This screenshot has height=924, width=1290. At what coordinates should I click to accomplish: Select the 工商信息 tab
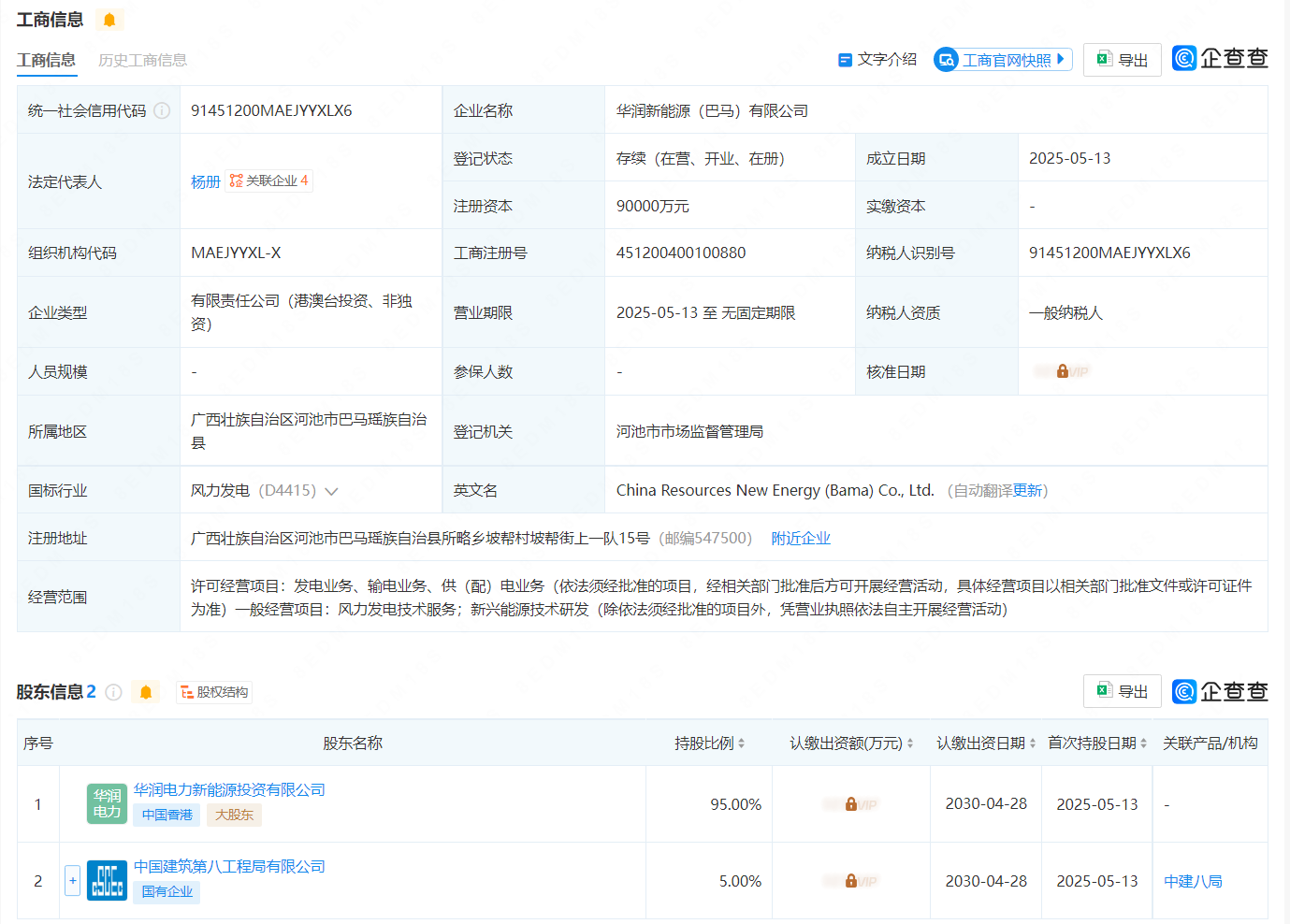(47, 60)
